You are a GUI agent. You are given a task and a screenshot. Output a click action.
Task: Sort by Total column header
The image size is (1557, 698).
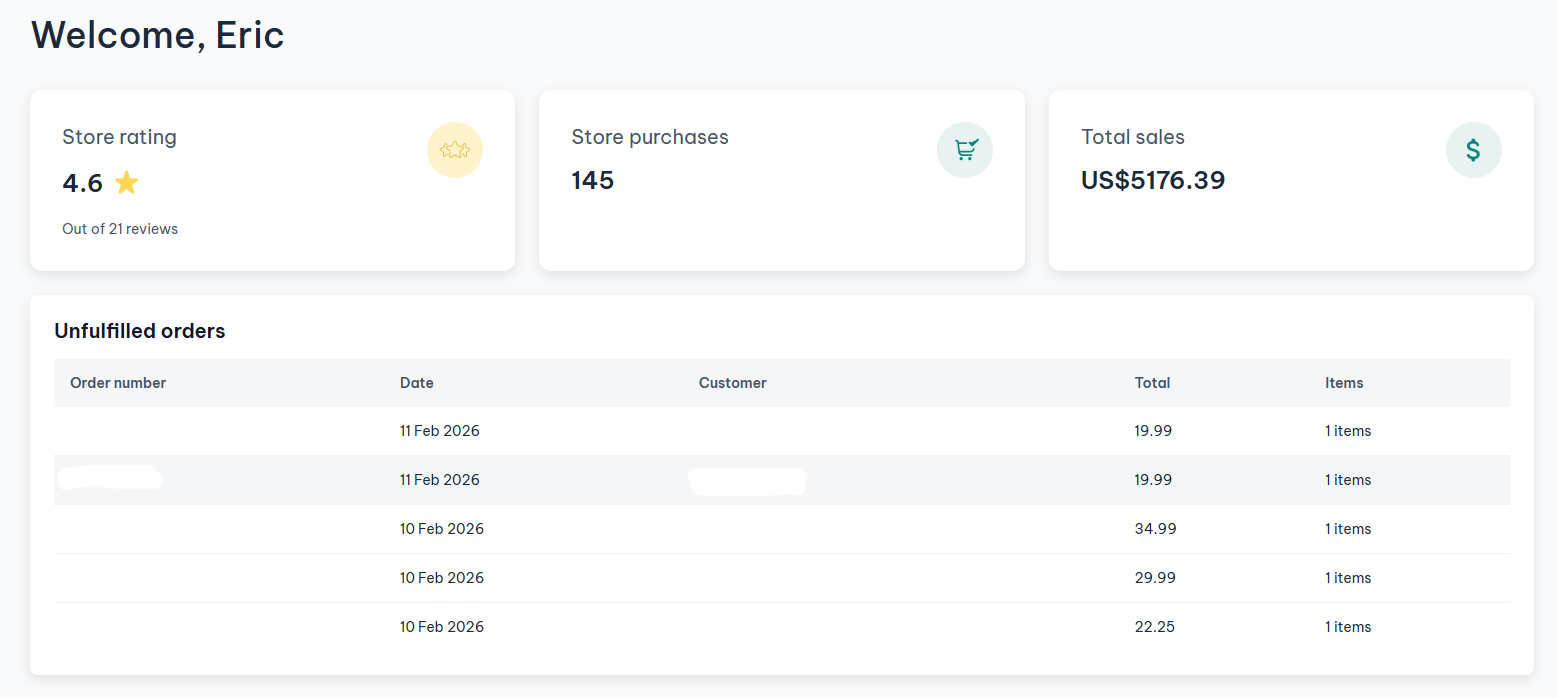1152,383
